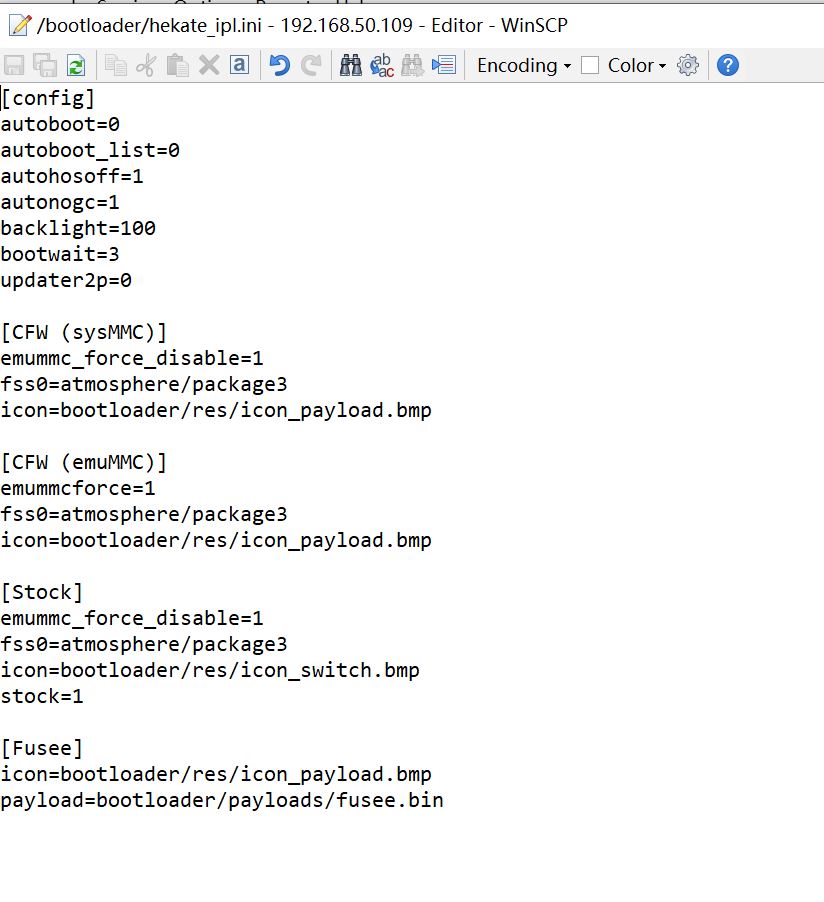Click the [config] section header text
The height and width of the screenshot is (902, 824).
point(48,98)
